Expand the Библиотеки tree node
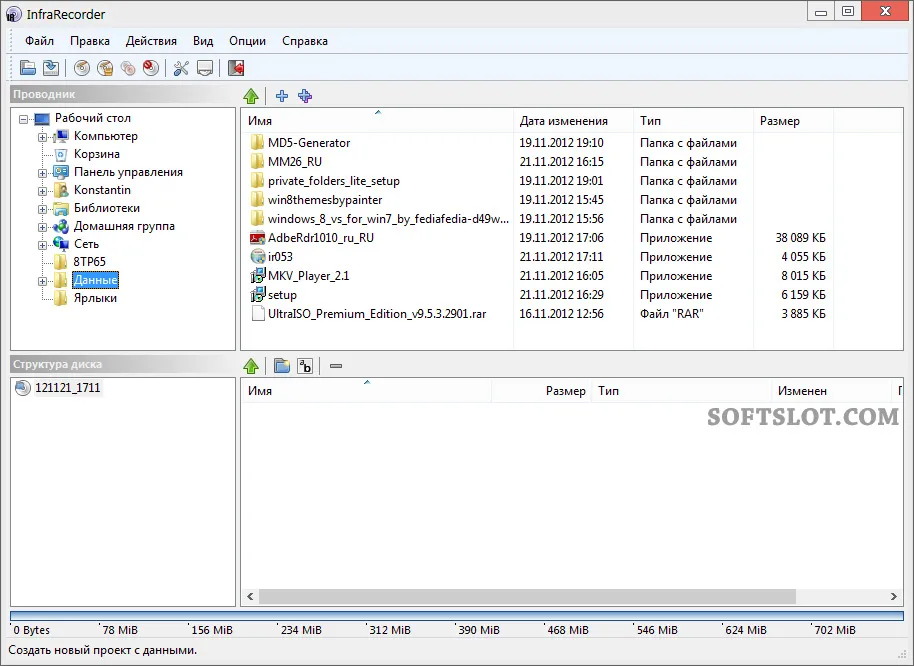This screenshot has width=914, height=666. (x=42, y=209)
